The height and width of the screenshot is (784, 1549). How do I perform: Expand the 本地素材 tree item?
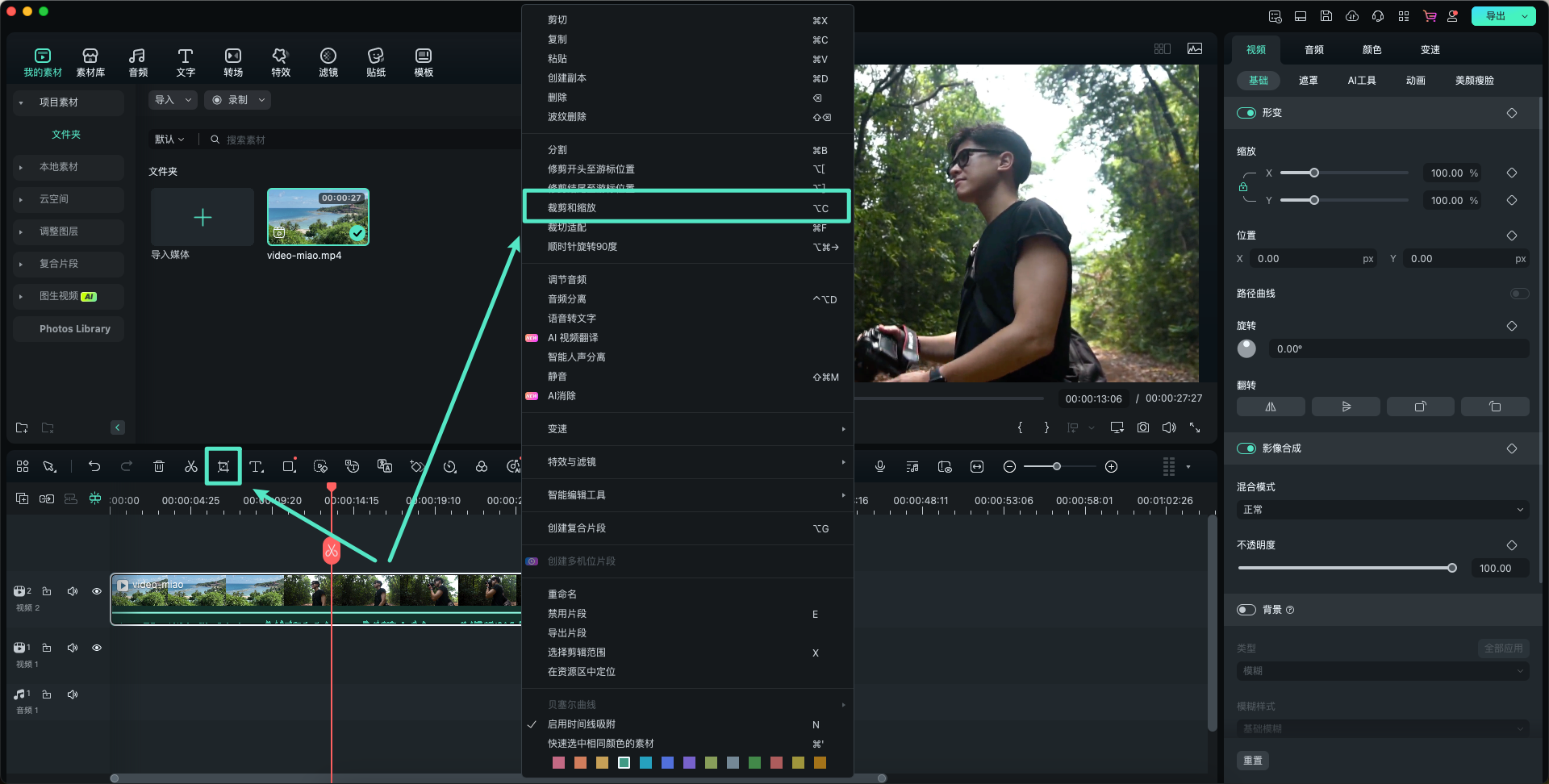click(x=21, y=167)
